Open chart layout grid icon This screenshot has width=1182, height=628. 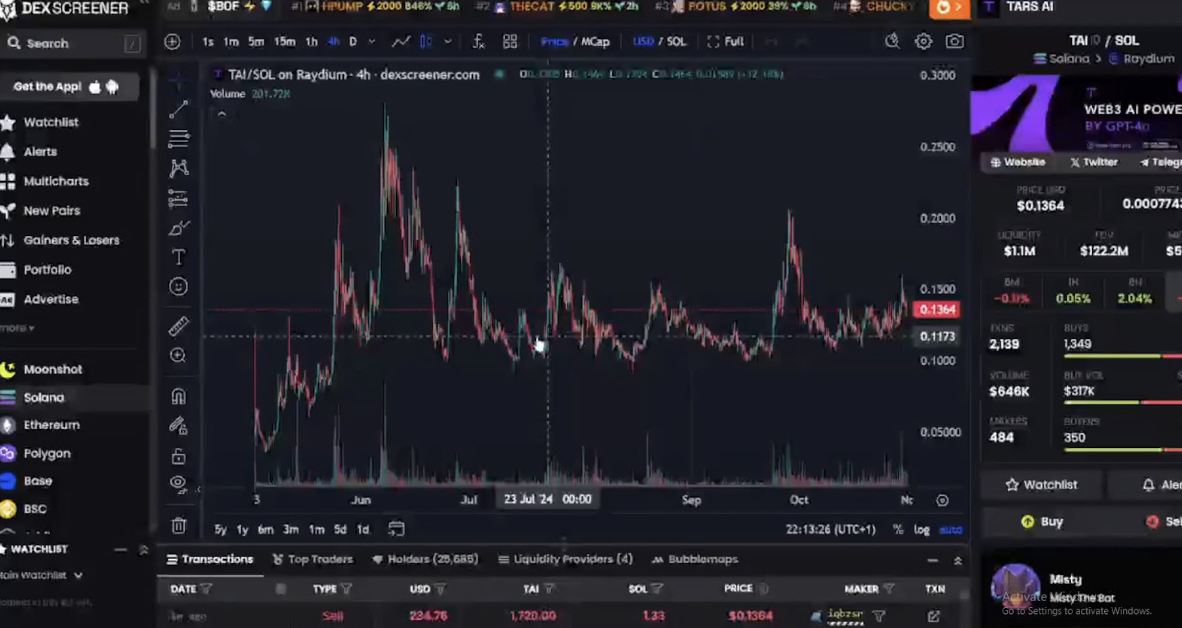[510, 41]
